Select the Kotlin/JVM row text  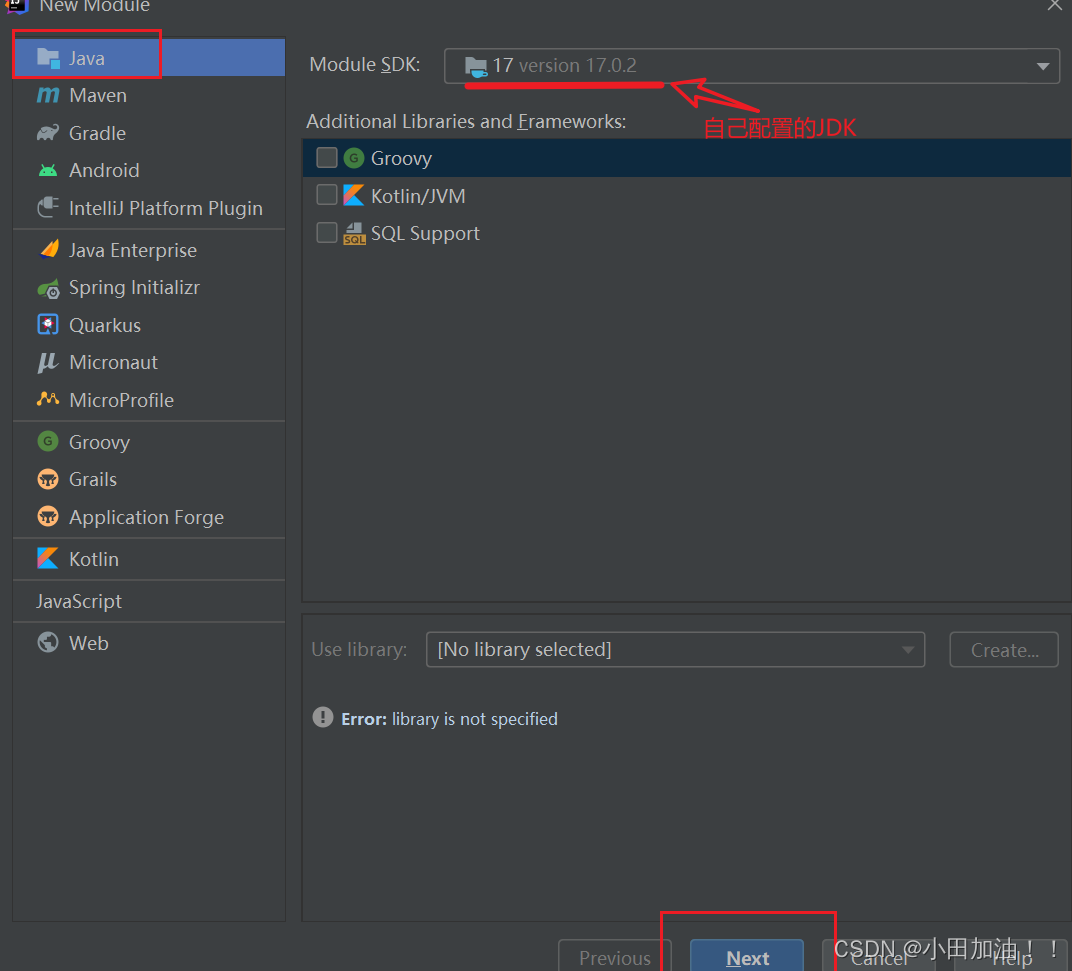[x=418, y=196]
